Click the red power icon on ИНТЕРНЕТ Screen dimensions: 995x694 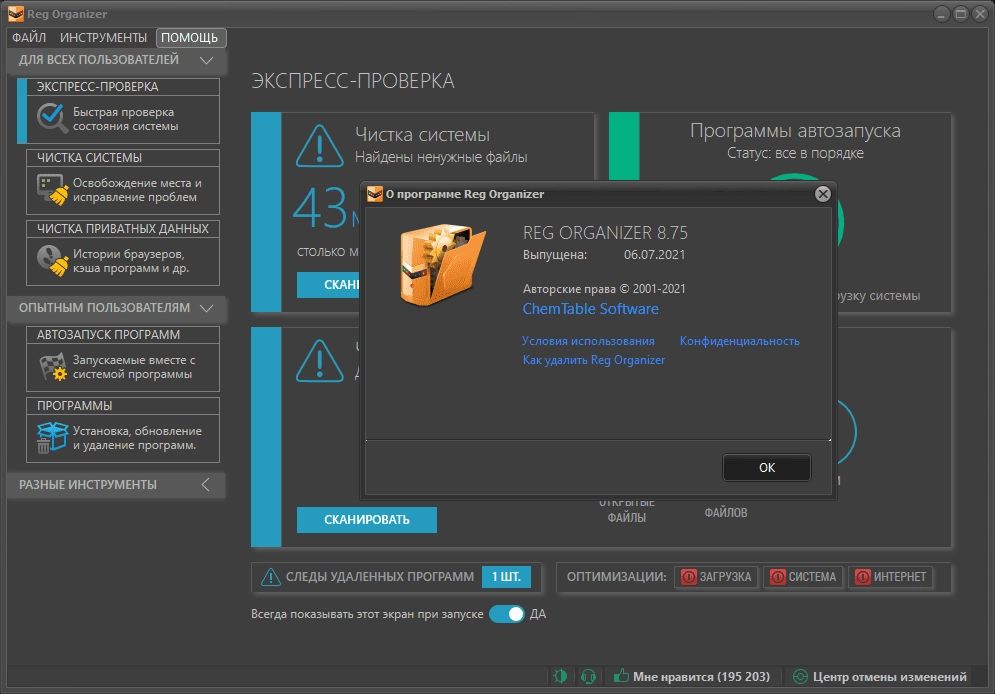coord(862,577)
